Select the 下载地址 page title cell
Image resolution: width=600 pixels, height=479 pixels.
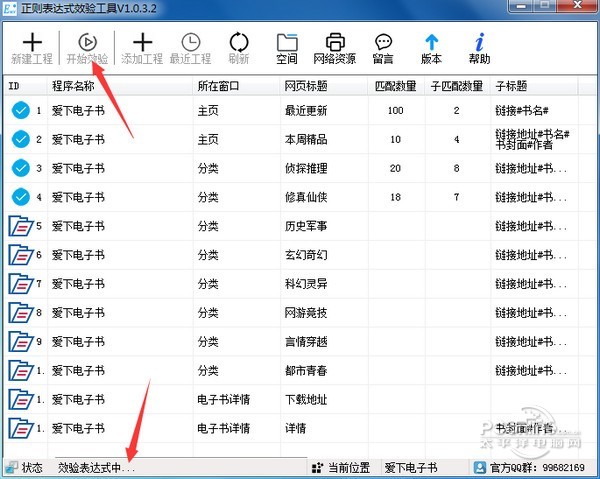click(306, 399)
